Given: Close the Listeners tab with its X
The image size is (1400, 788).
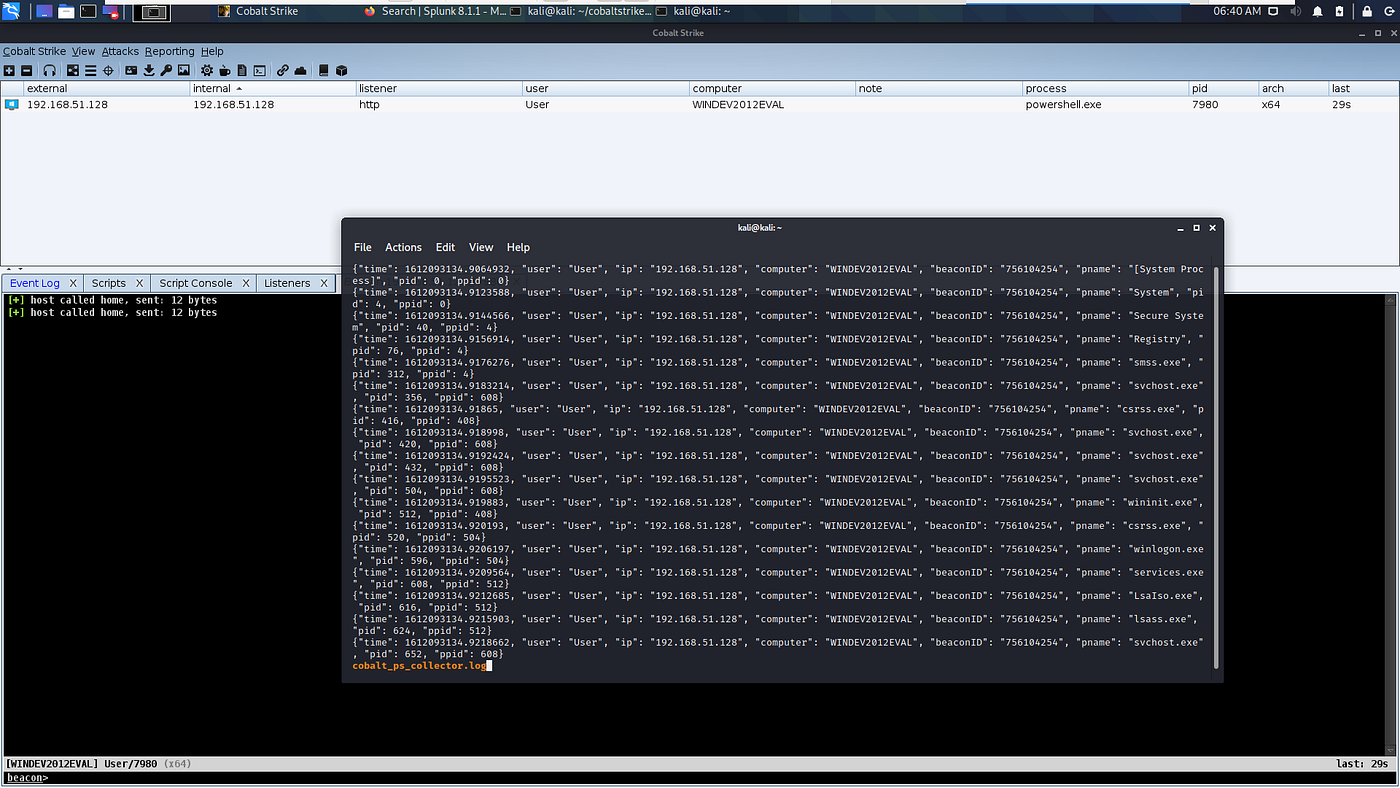Looking at the screenshot, I should [324, 283].
